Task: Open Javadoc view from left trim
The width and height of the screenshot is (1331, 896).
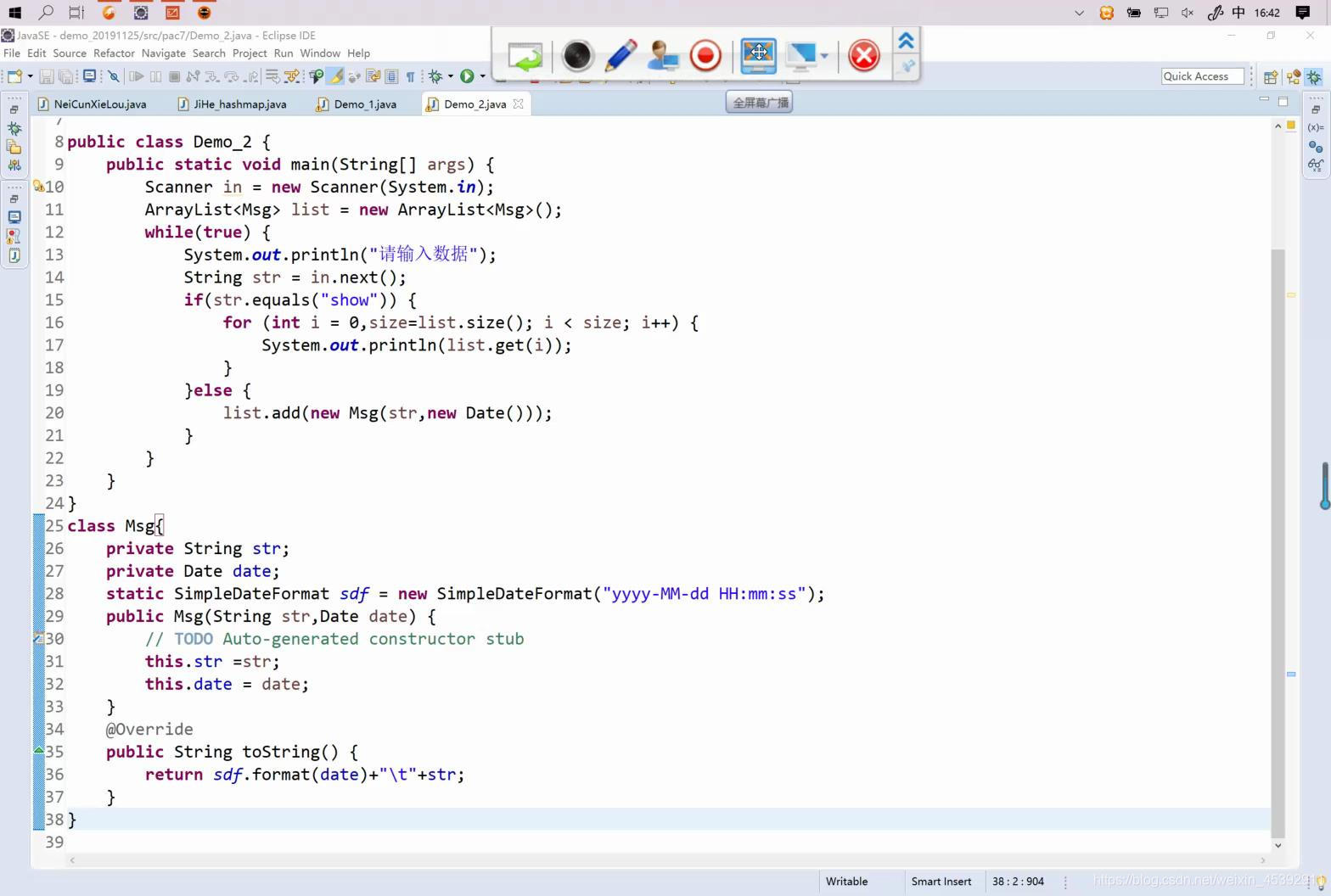Action: [x=14, y=255]
